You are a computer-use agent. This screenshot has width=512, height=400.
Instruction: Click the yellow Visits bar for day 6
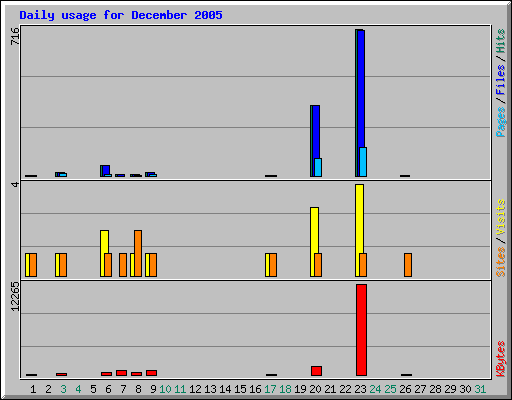pyautogui.click(x=104, y=241)
